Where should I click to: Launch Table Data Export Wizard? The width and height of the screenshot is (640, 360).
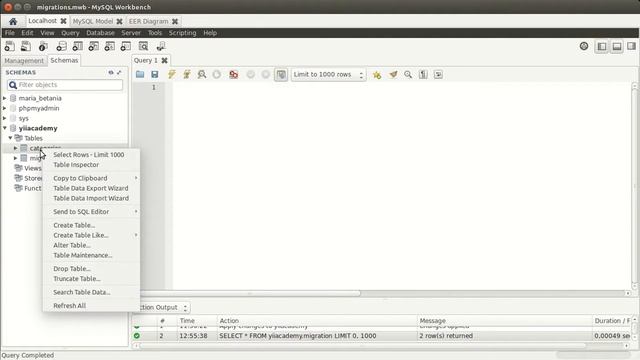(x=91, y=188)
